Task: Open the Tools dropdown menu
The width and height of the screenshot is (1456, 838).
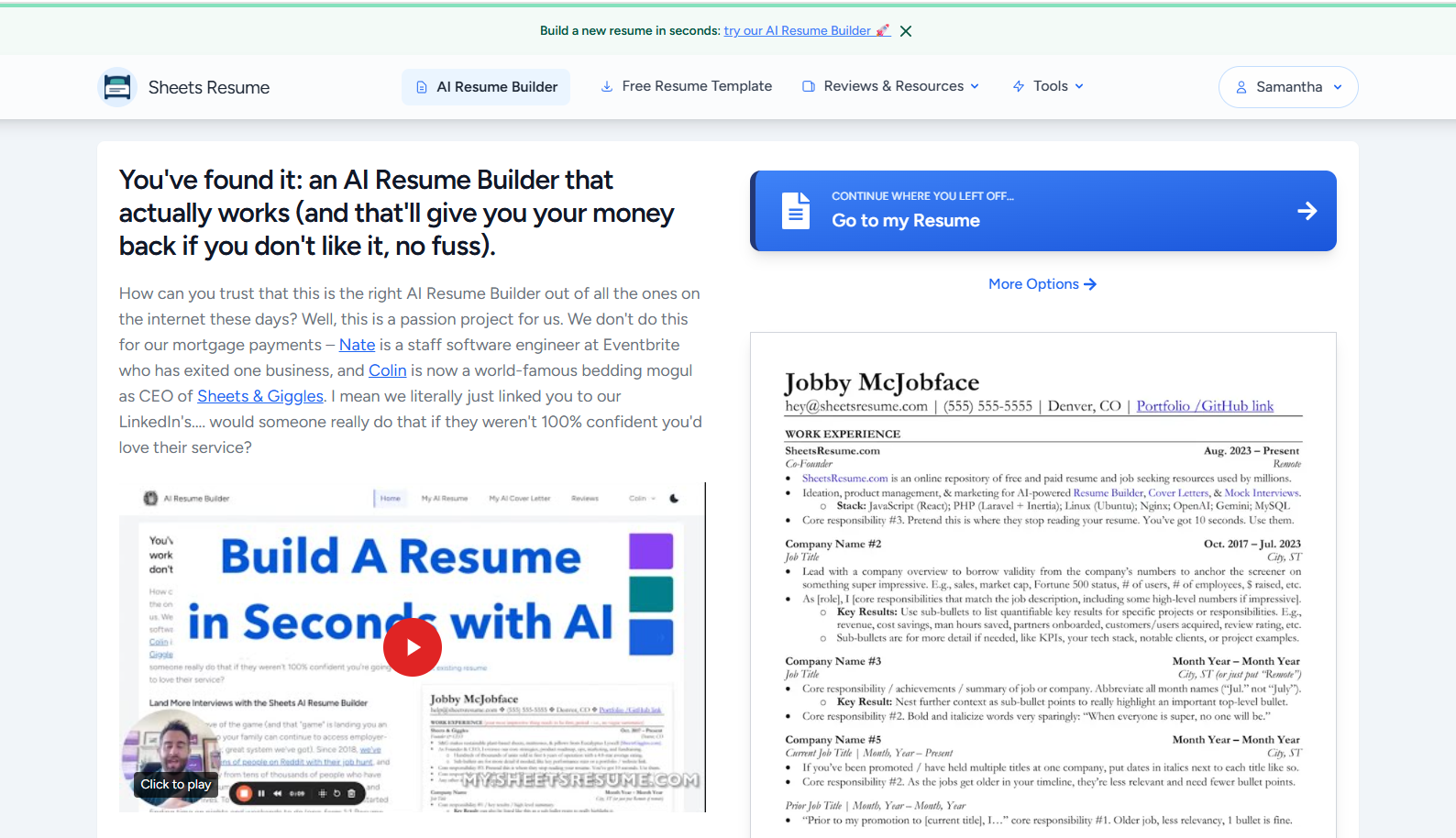Action: point(1048,86)
